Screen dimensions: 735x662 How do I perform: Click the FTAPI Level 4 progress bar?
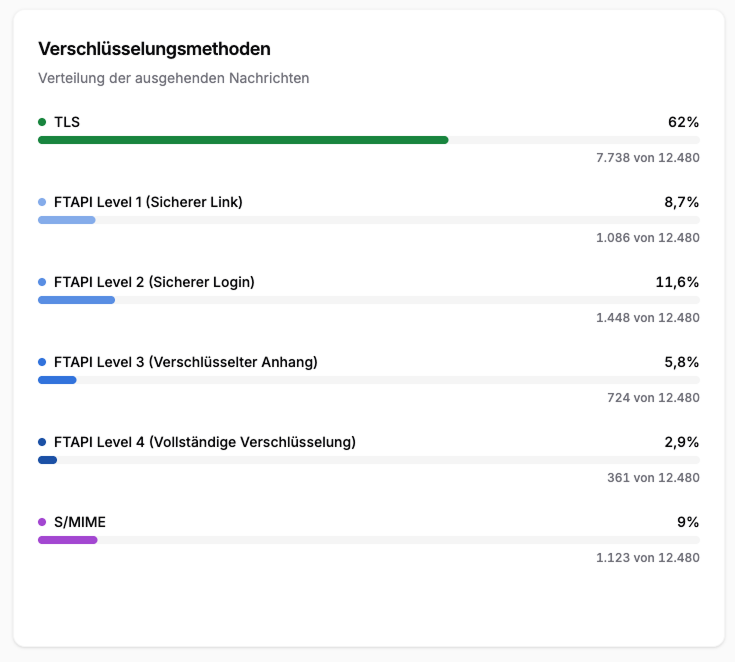pos(368,460)
